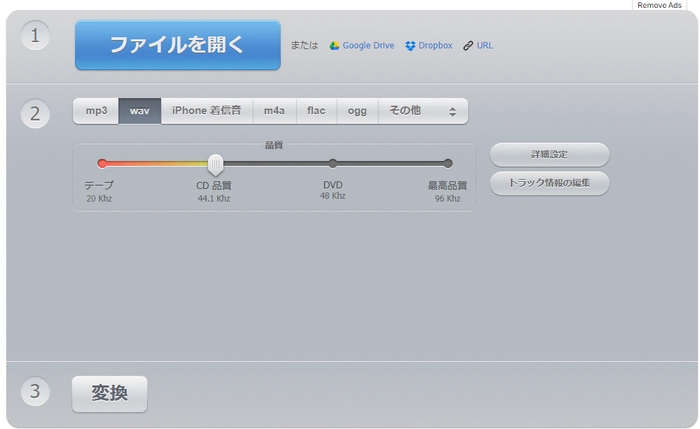Viewport: 700px width, 429px height.
Task: Set quality slider to 最高品質 96 kHz point
Action: click(x=448, y=163)
